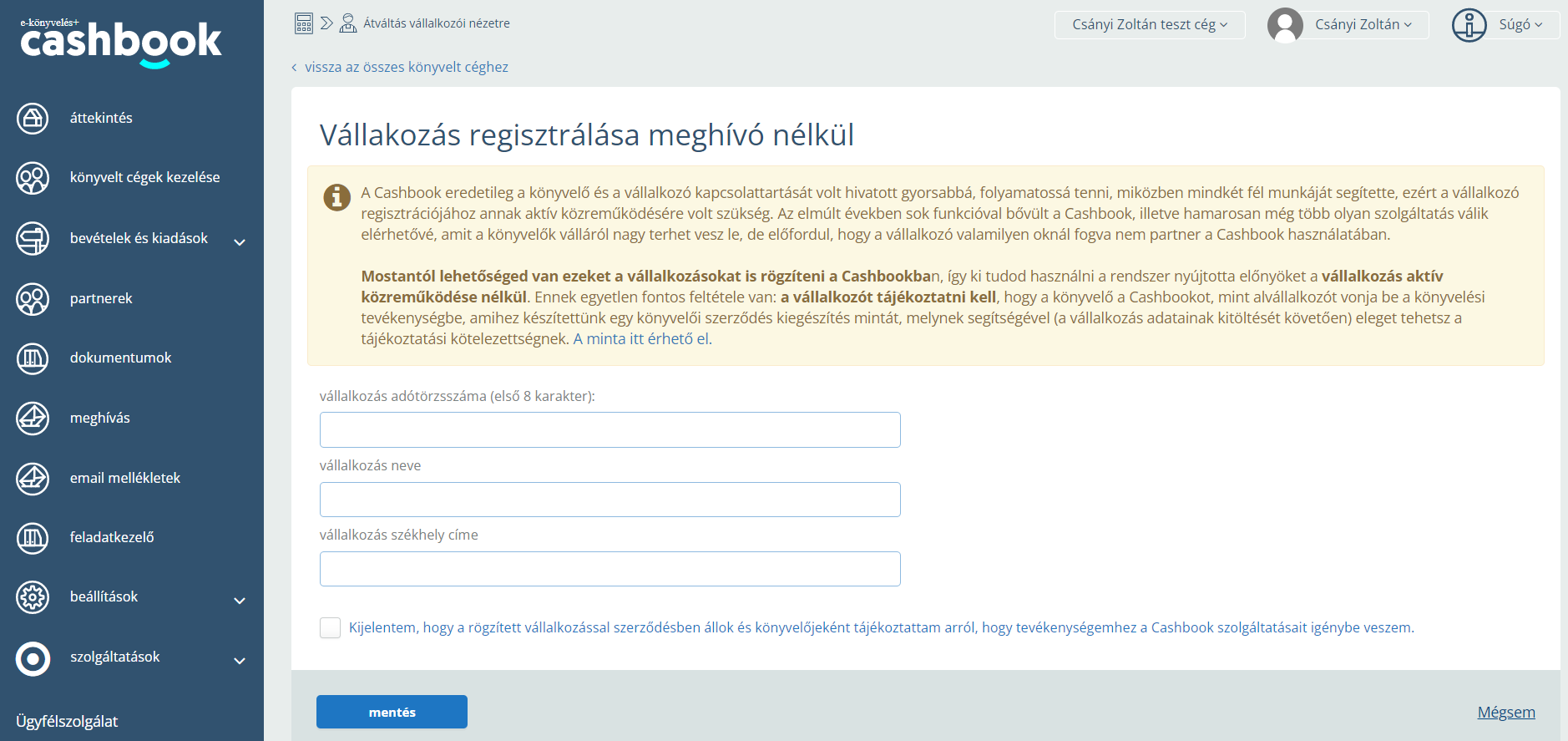Open Ügyfélszolgálat in the sidebar

(x=67, y=722)
